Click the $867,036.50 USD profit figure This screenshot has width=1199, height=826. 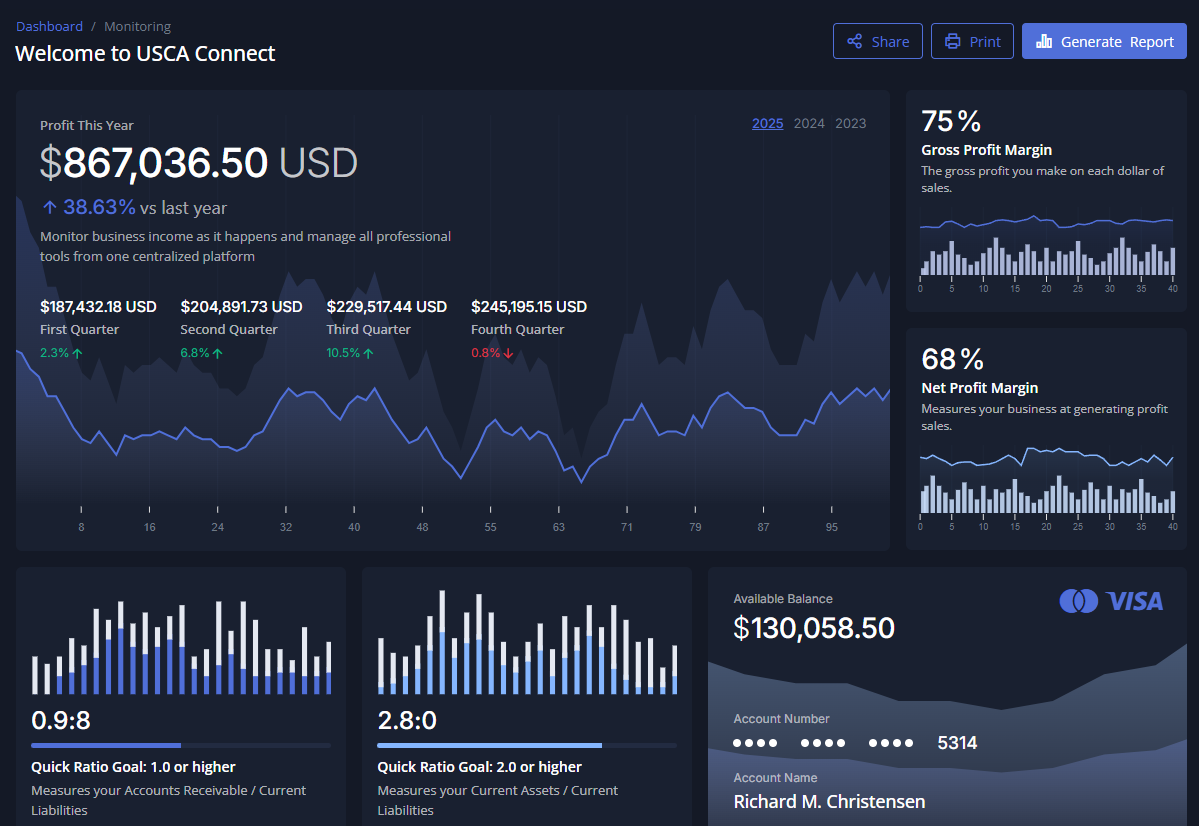click(199, 163)
